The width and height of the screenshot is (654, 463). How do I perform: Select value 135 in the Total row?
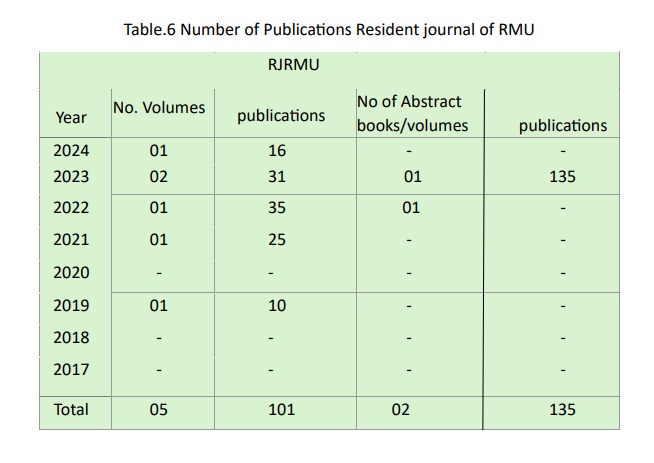click(x=563, y=409)
